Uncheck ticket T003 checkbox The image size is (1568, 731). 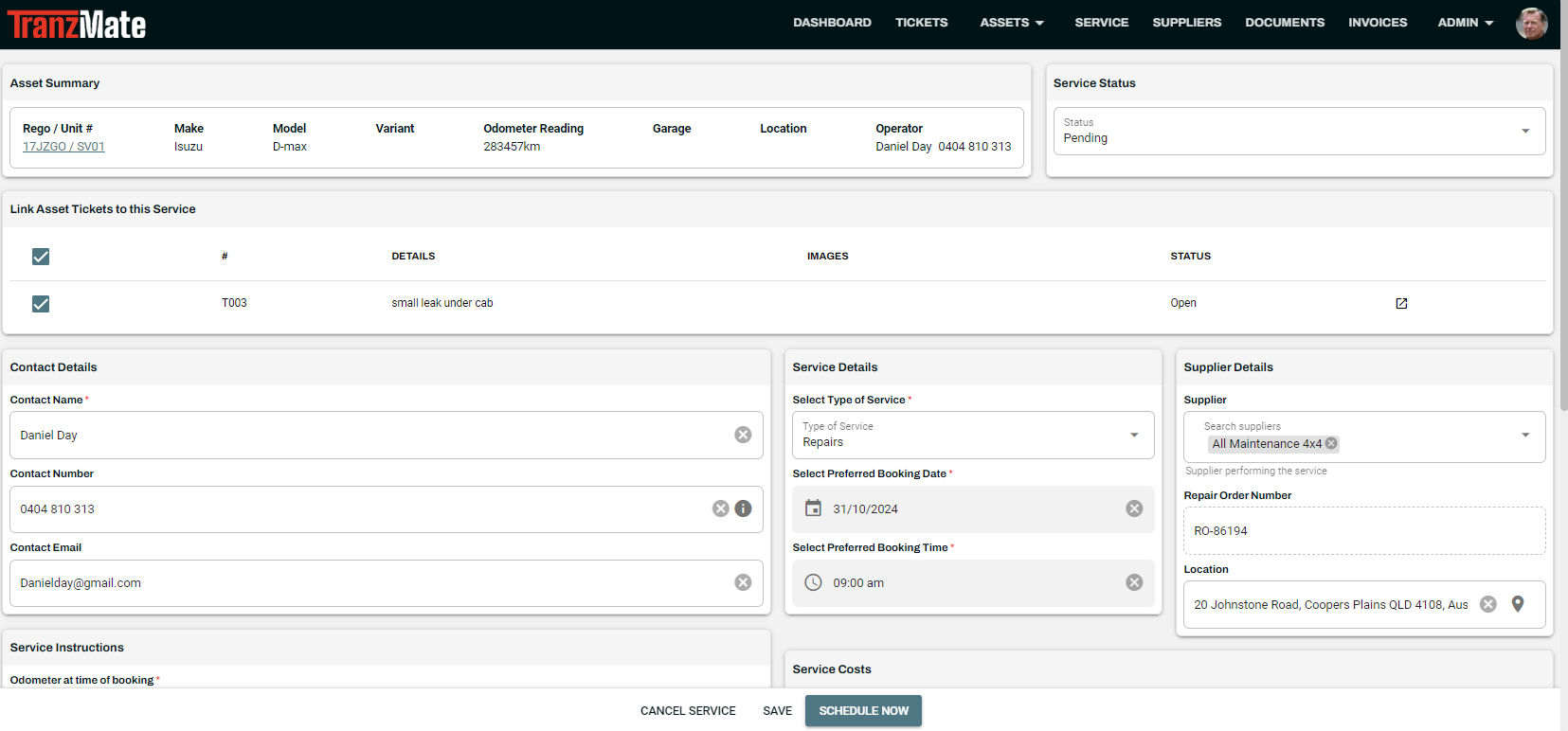[x=41, y=304]
